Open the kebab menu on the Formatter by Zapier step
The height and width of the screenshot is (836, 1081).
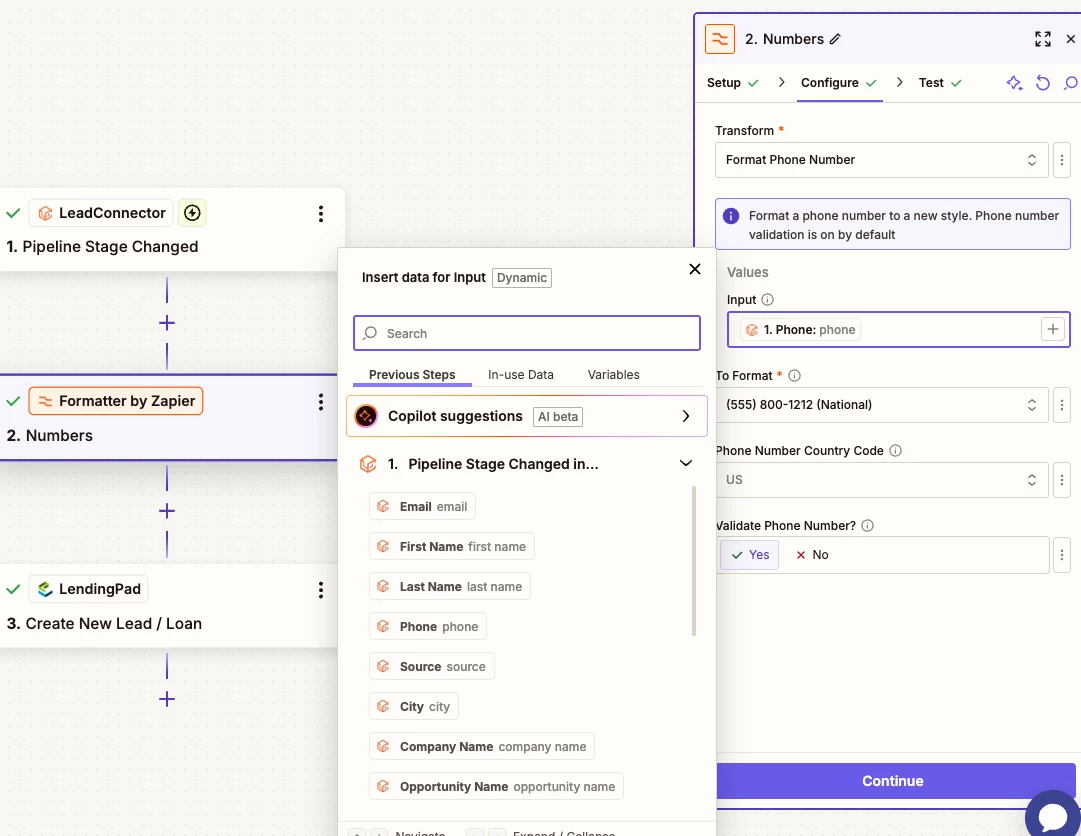pos(321,402)
